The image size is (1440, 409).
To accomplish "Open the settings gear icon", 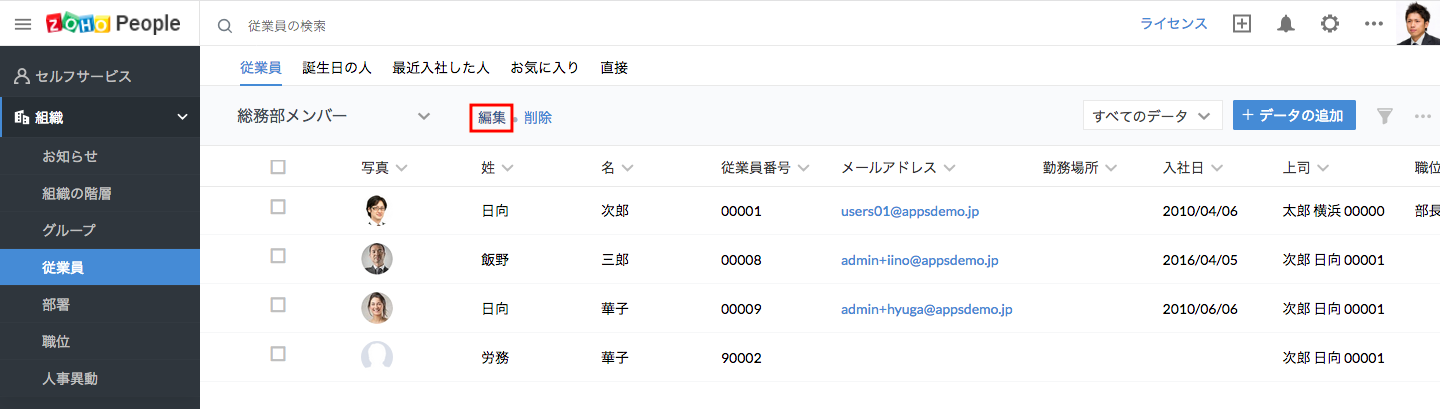I will tap(1330, 24).
